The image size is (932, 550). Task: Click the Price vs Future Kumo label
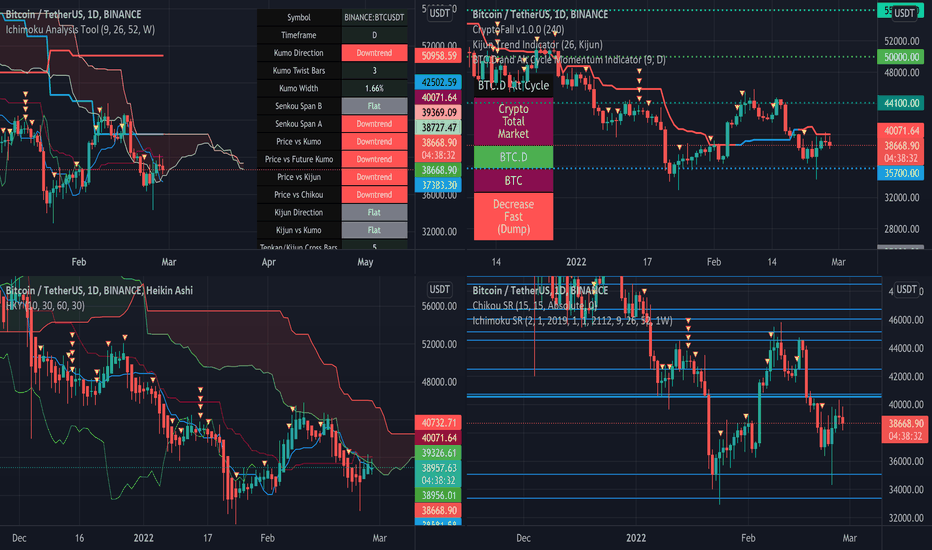[x=299, y=159]
